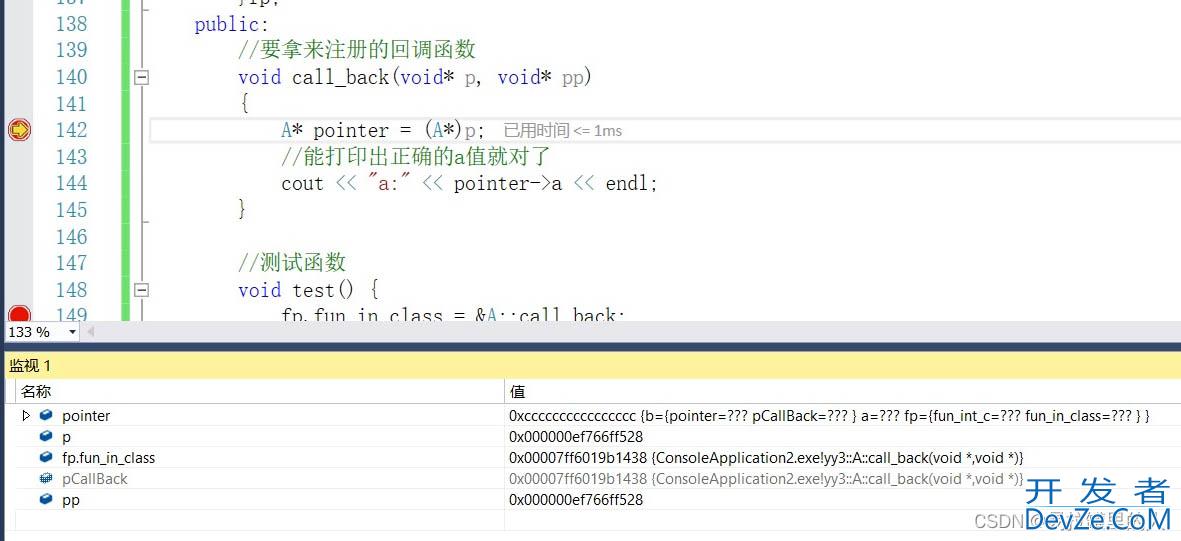
Task: Click the comment 要拿来注册的回调函数
Action: [357, 50]
